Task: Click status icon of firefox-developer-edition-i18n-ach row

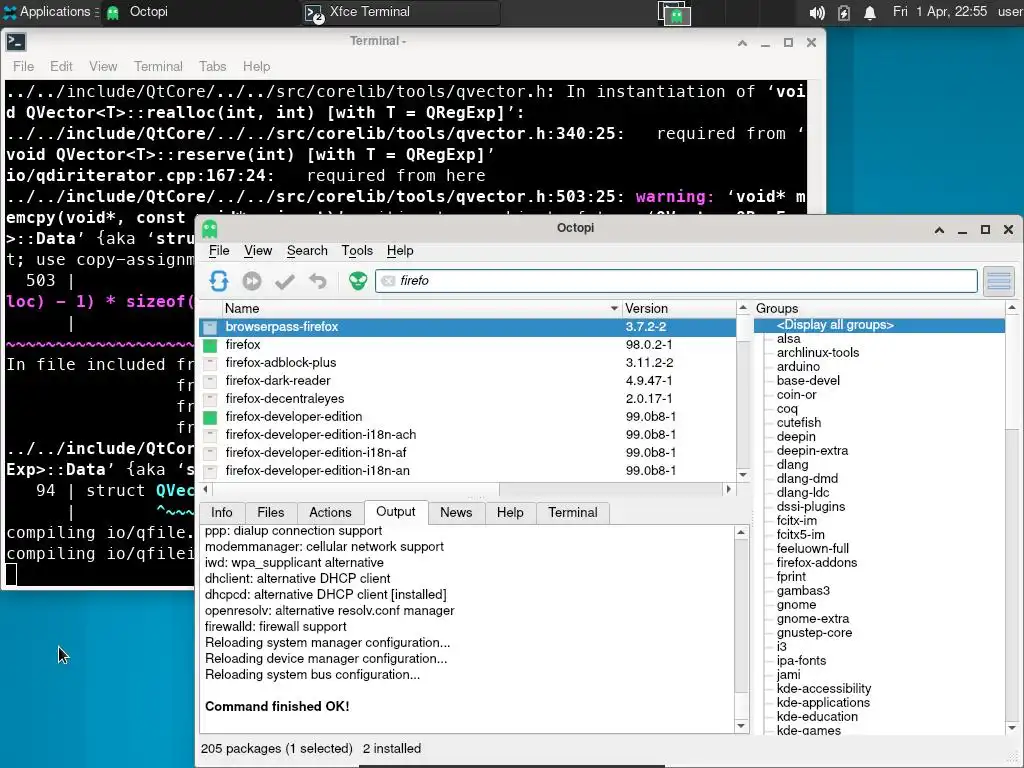Action: (210, 435)
